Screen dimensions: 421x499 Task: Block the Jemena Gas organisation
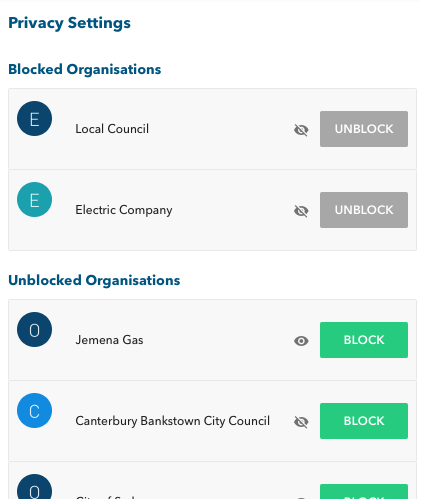click(x=364, y=340)
